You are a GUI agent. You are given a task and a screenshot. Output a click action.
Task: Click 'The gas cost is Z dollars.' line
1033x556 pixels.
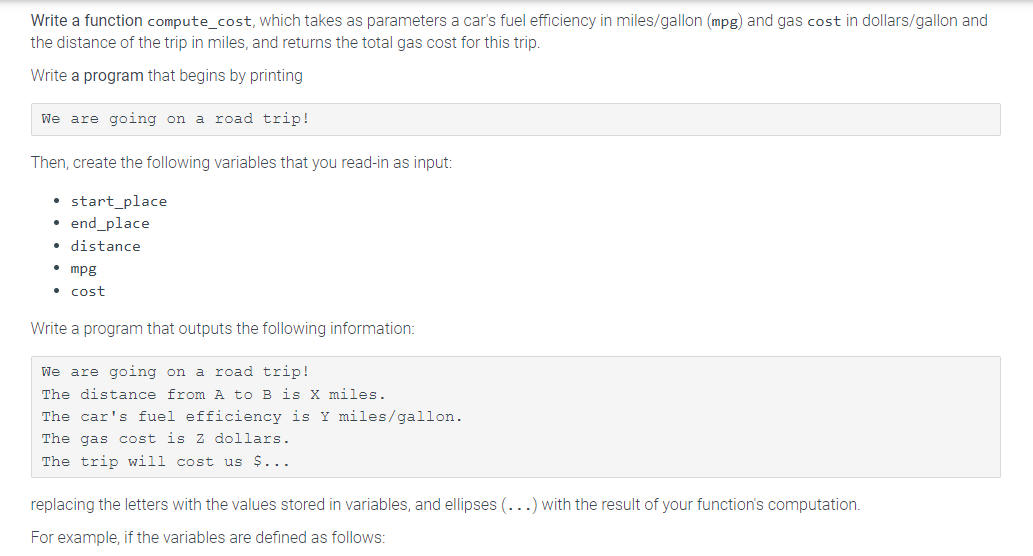(x=165, y=439)
